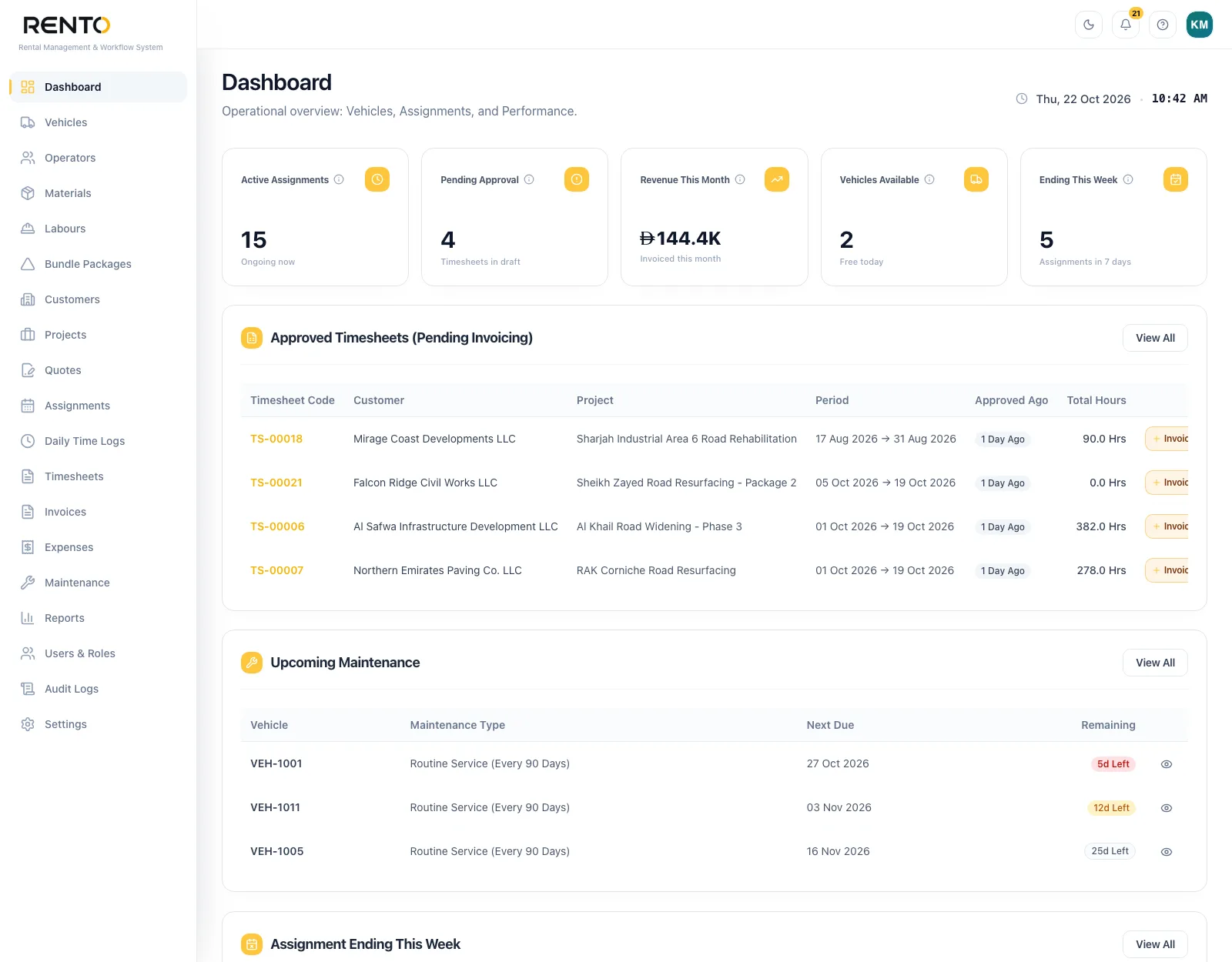The width and height of the screenshot is (1232, 962).
Task: Go to Maintenance sidebar item
Action: [98, 583]
